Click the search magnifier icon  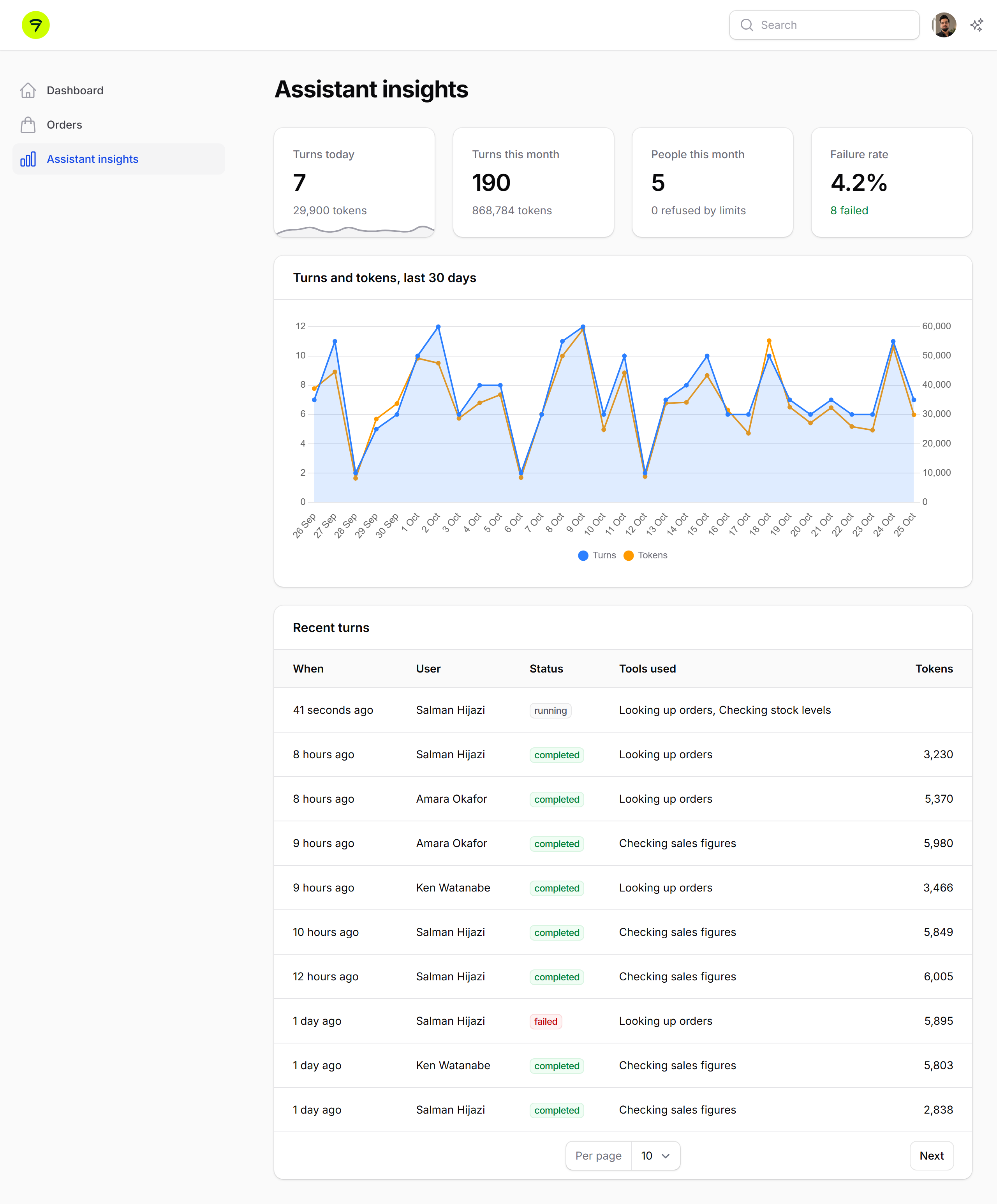coord(747,25)
